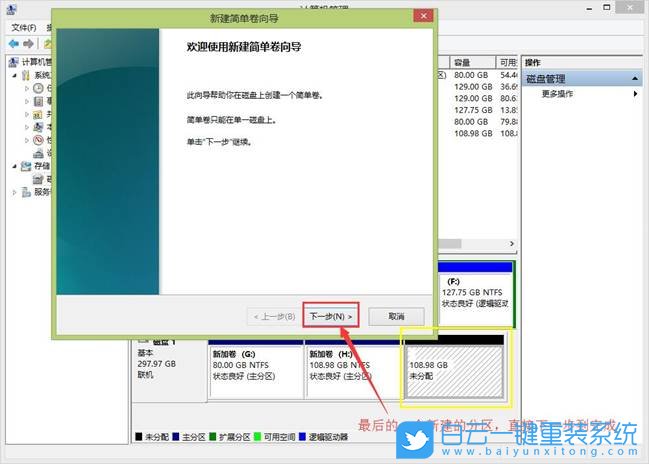Click the 54.4 free space cell in volume list
Viewport: 649px width, 464px height.
[x=509, y=75]
